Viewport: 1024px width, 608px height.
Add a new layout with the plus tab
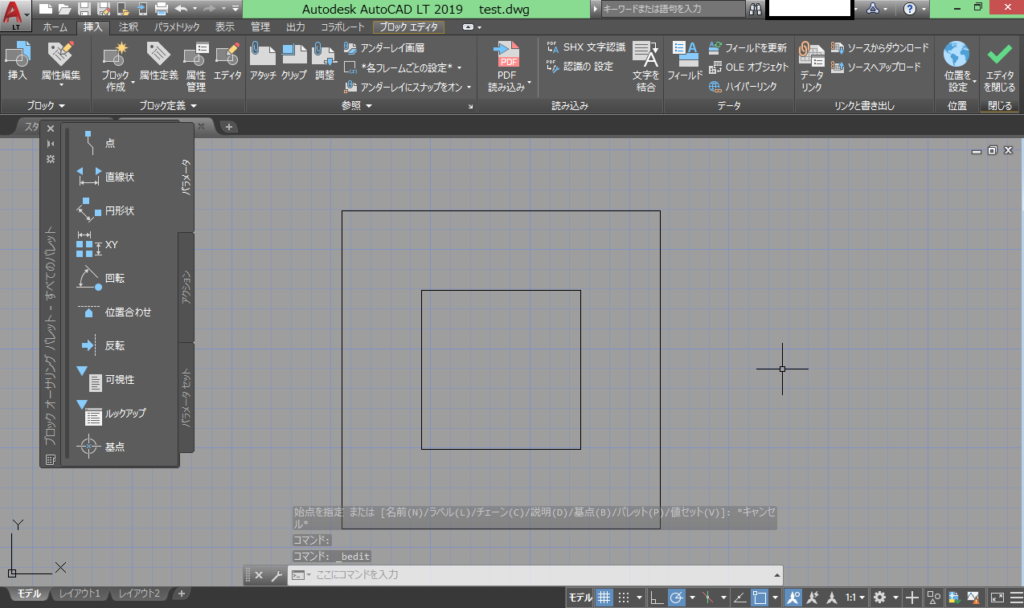(181, 593)
